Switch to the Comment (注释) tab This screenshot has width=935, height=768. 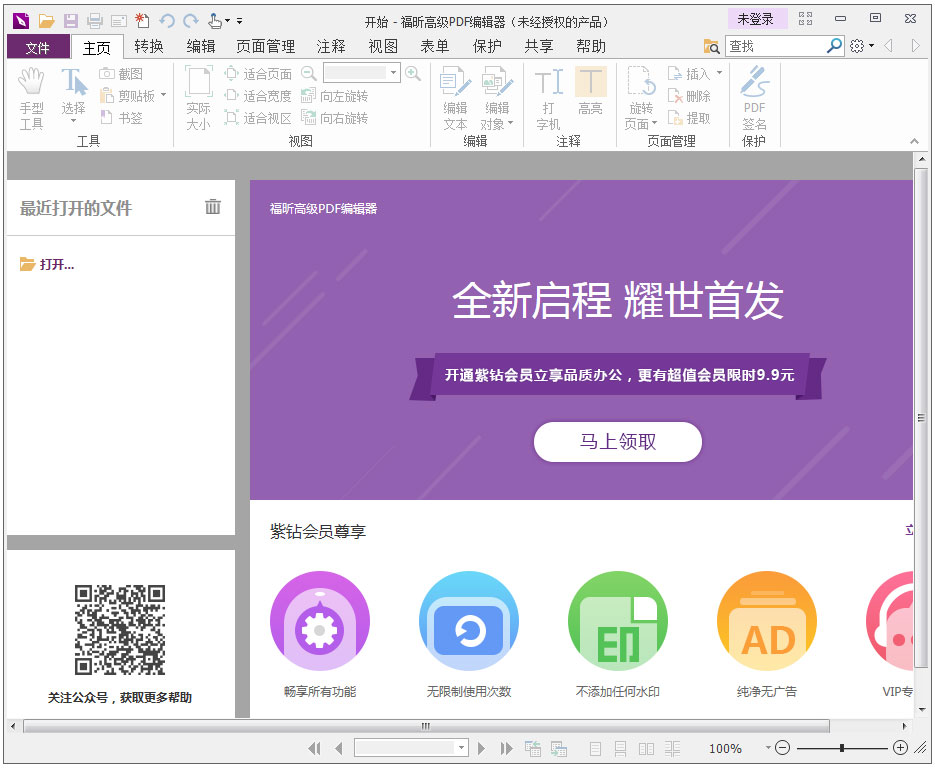(x=331, y=47)
